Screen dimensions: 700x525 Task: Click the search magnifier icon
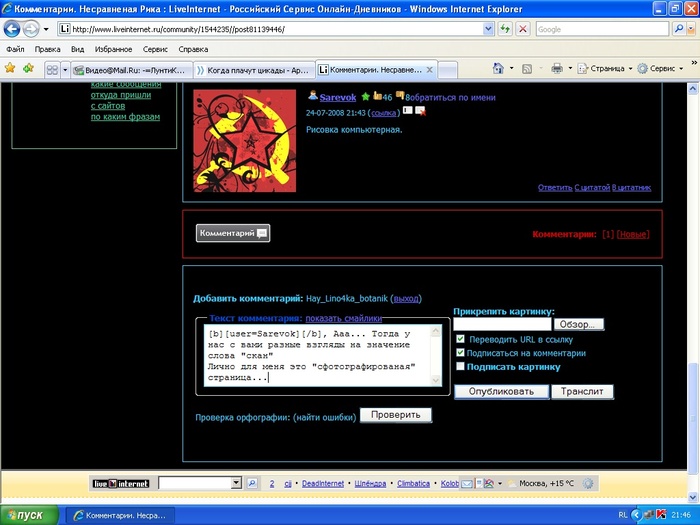coord(679,29)
